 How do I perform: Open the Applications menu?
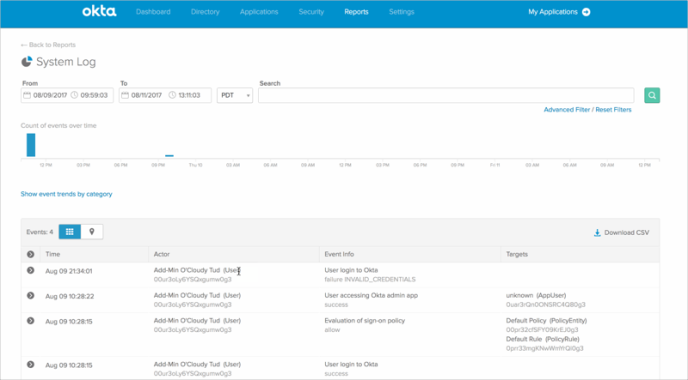pyautogui.click(x=259, y=12)
